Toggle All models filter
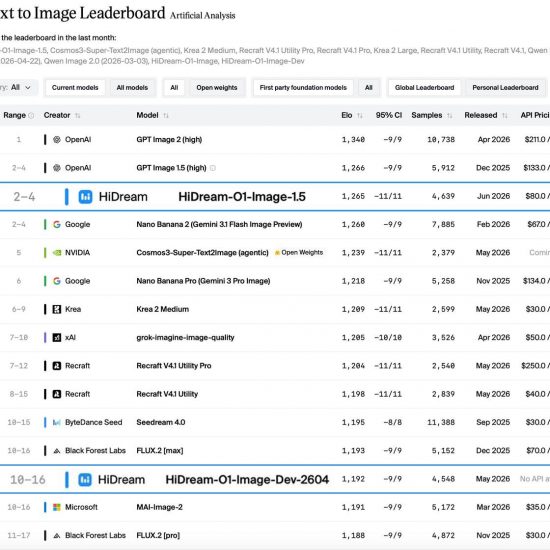Viewport: 550px width, 550px height. tap(132, 88)
